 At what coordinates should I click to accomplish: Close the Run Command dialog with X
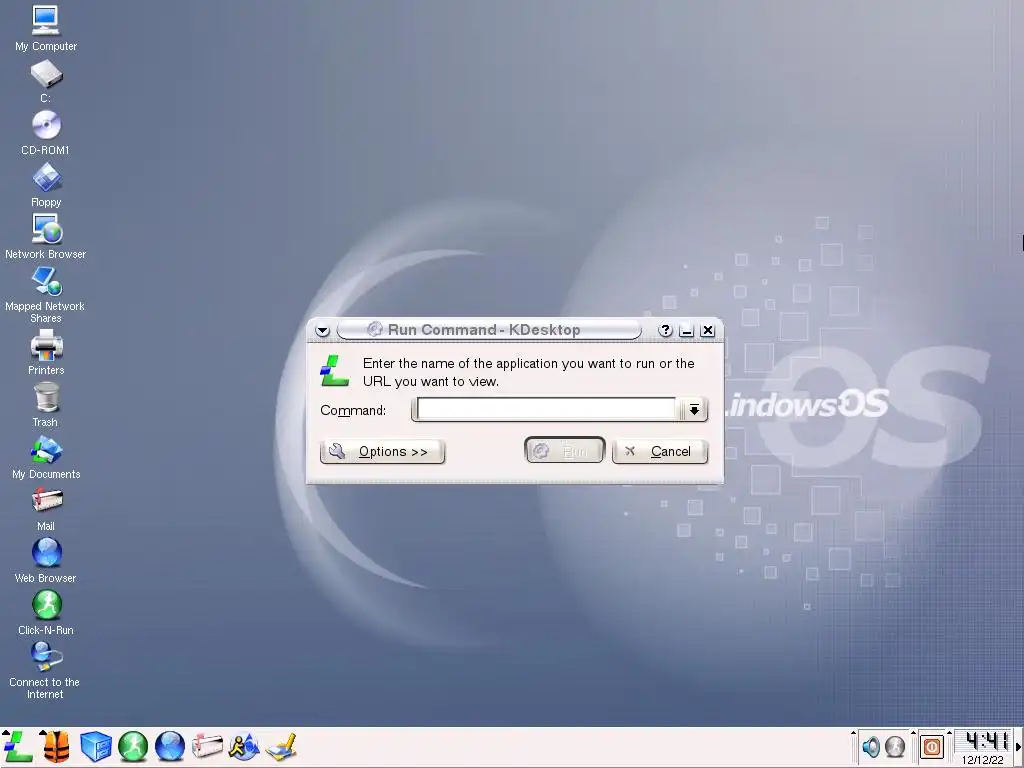(707, 330)
